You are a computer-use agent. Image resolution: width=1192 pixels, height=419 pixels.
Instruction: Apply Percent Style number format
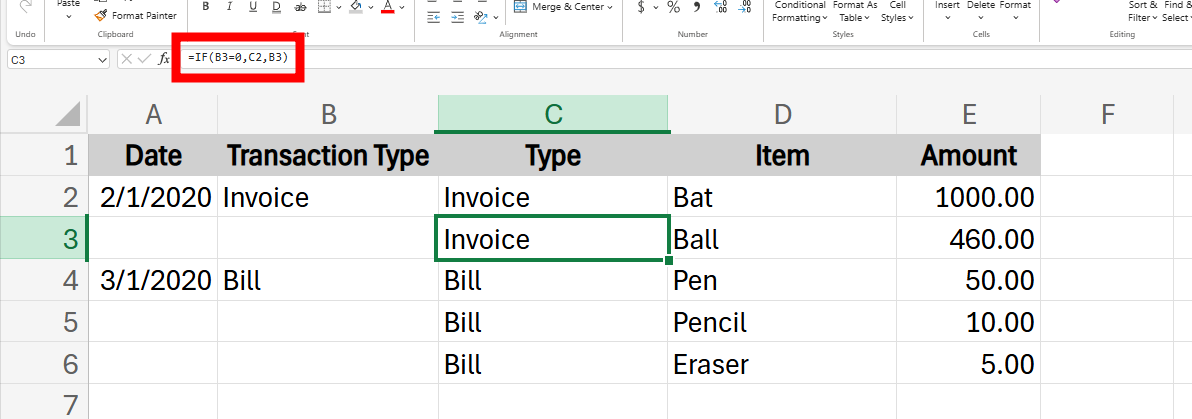[x=673, y=7]
